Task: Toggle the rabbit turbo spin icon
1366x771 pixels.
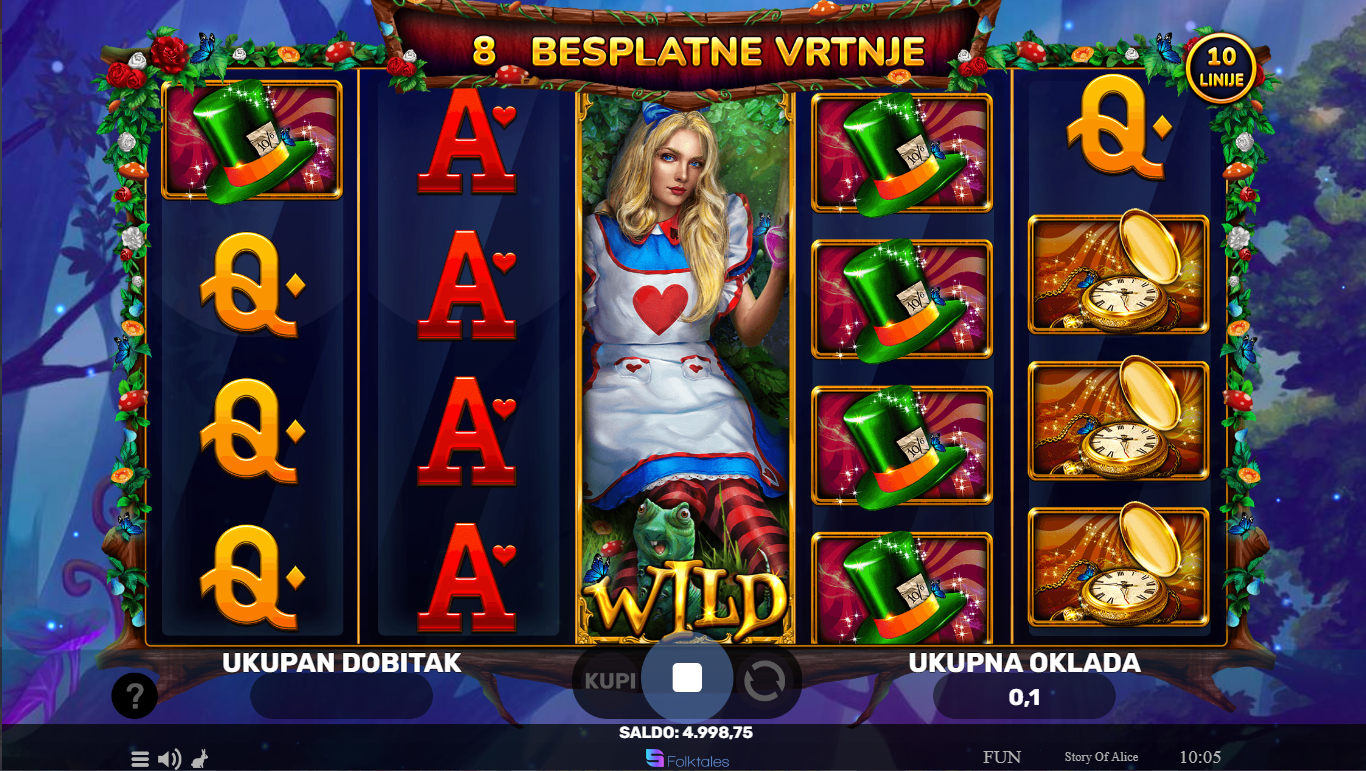Action: pyautogui.click(x=199, y=758)
